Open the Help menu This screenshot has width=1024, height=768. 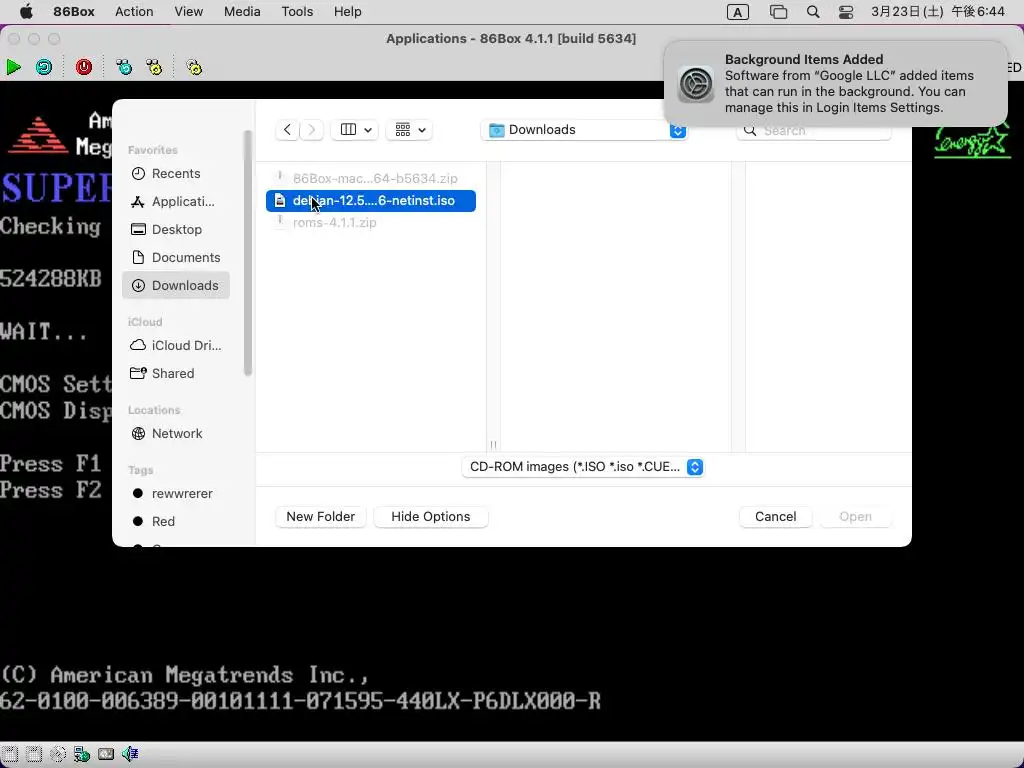click(x=347, y=11)
